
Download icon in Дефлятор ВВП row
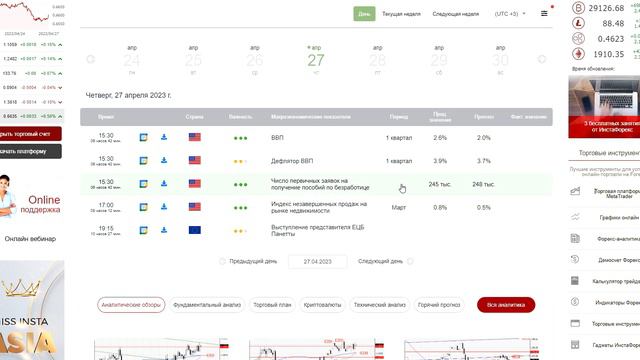pos(164,160)
